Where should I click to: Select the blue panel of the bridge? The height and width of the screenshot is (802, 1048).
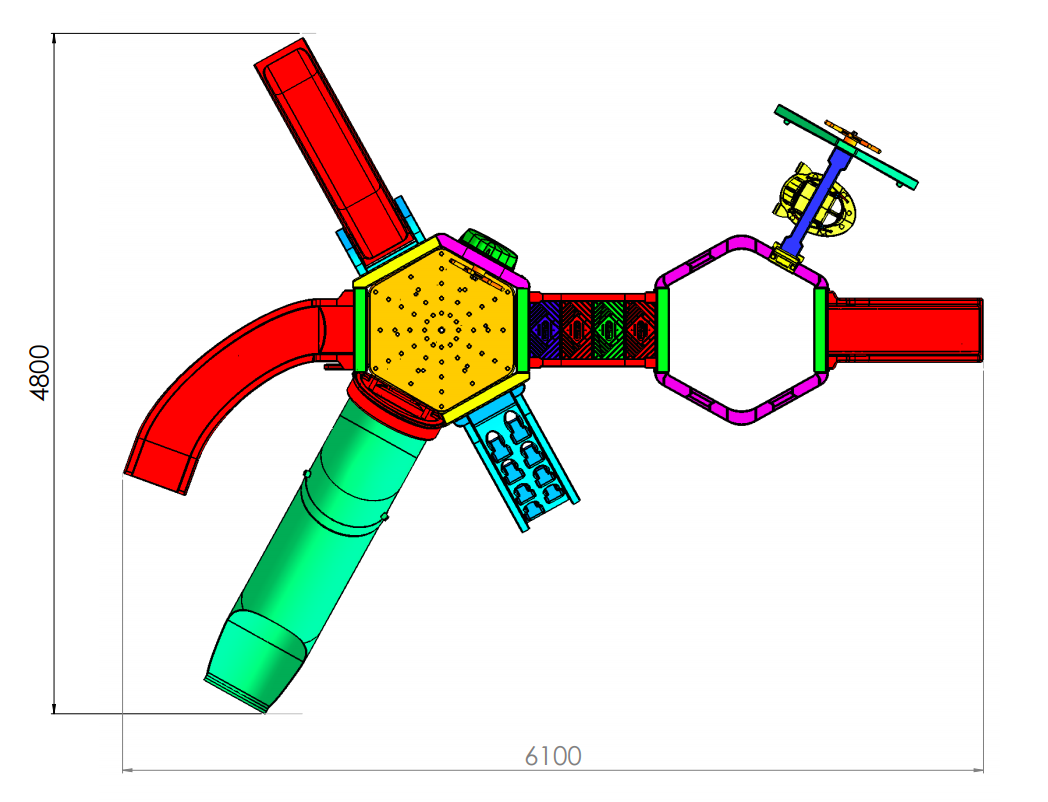tap(545, 328)
